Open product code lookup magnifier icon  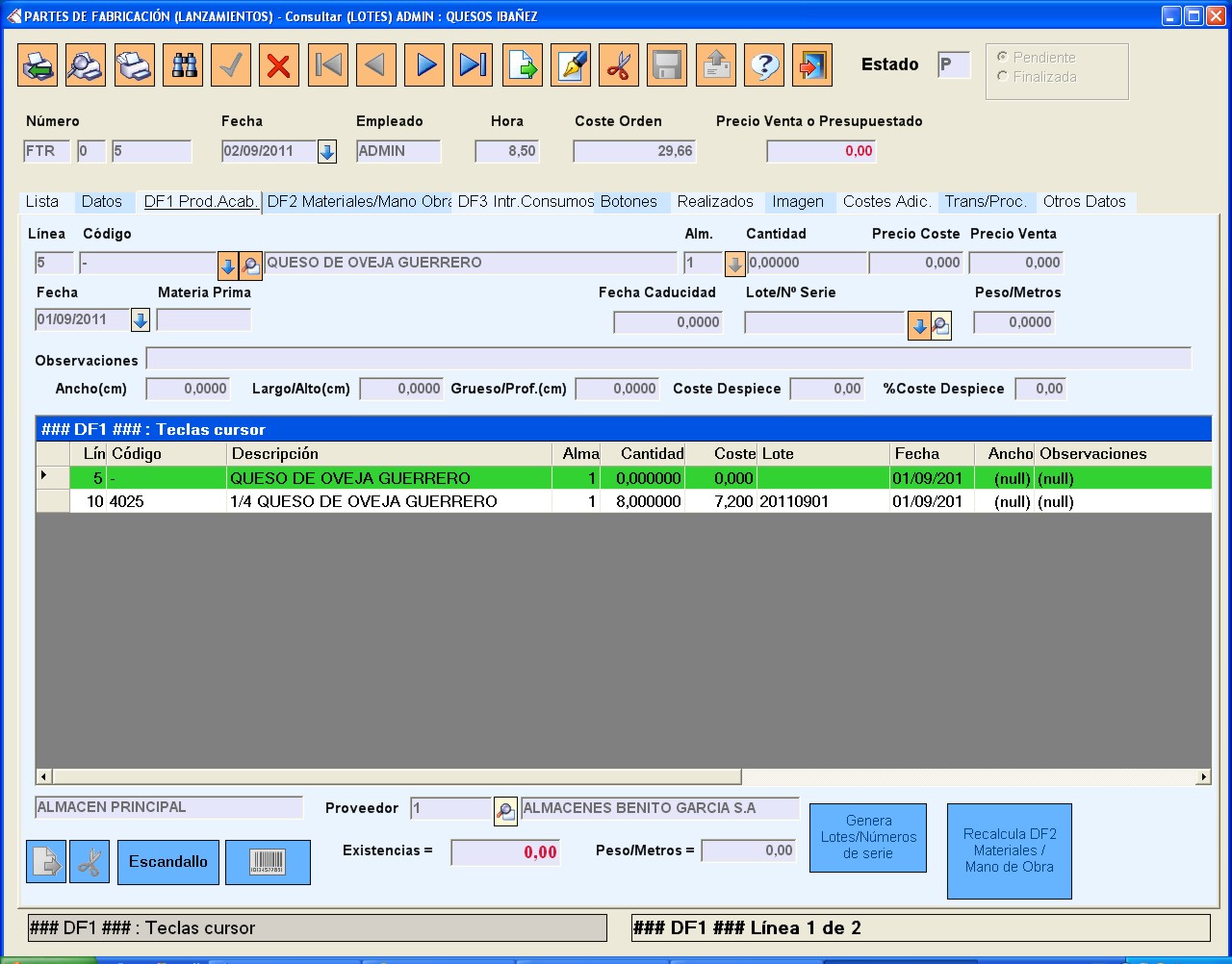point(250,265)
